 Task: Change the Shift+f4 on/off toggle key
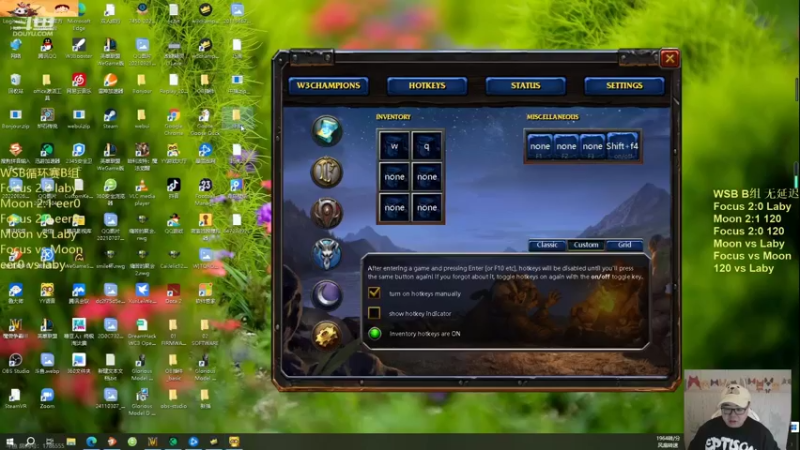[x=622, y=146]
